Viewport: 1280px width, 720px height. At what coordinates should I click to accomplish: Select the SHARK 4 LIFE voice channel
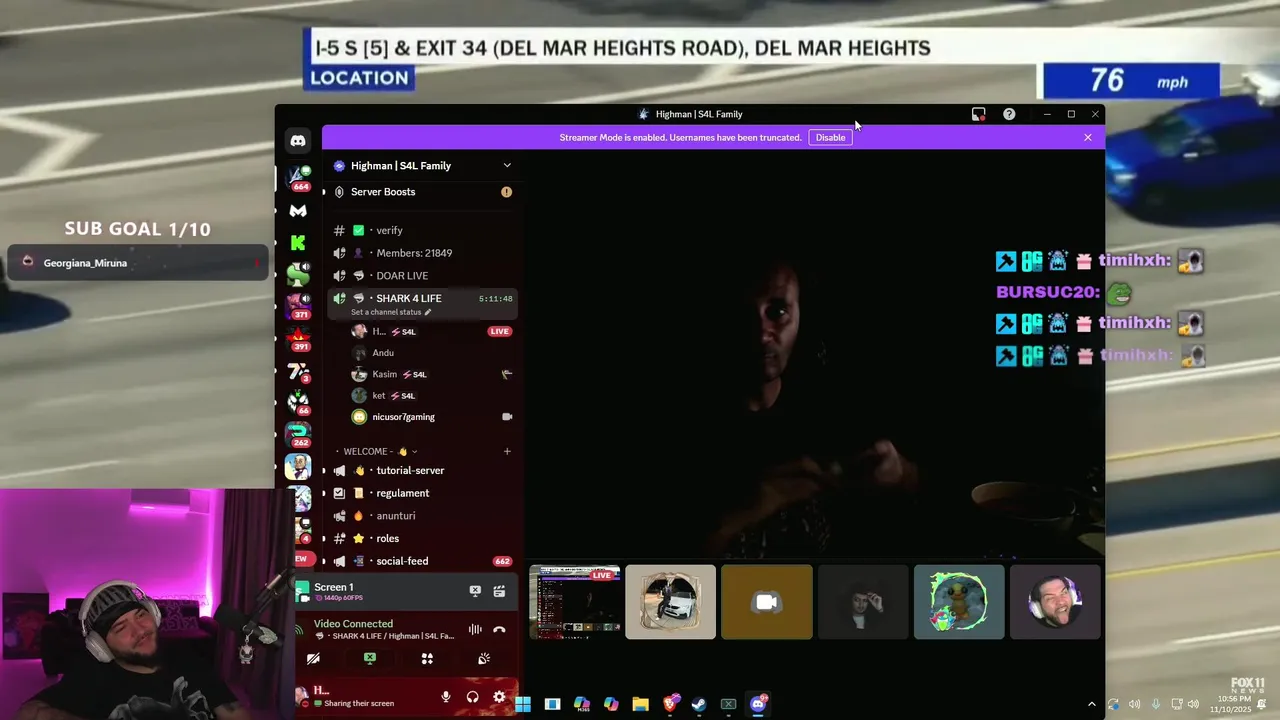click(422, 298)
